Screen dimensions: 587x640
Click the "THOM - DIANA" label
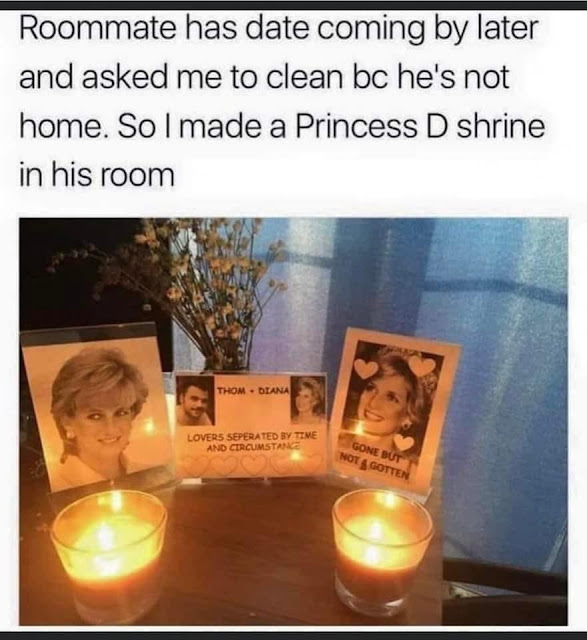click(252, 391)
